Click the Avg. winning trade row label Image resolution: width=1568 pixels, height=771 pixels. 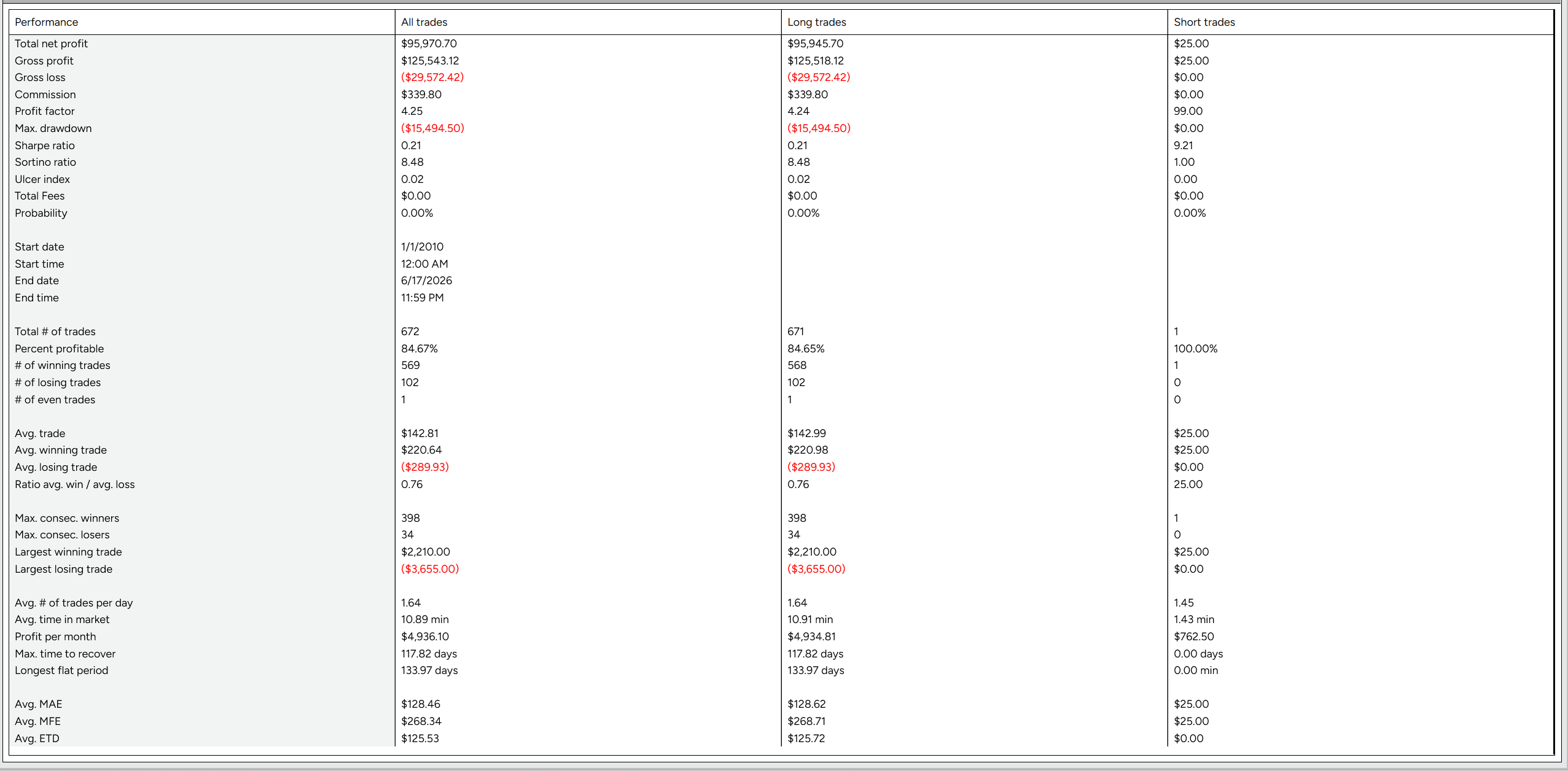[61, 450]
